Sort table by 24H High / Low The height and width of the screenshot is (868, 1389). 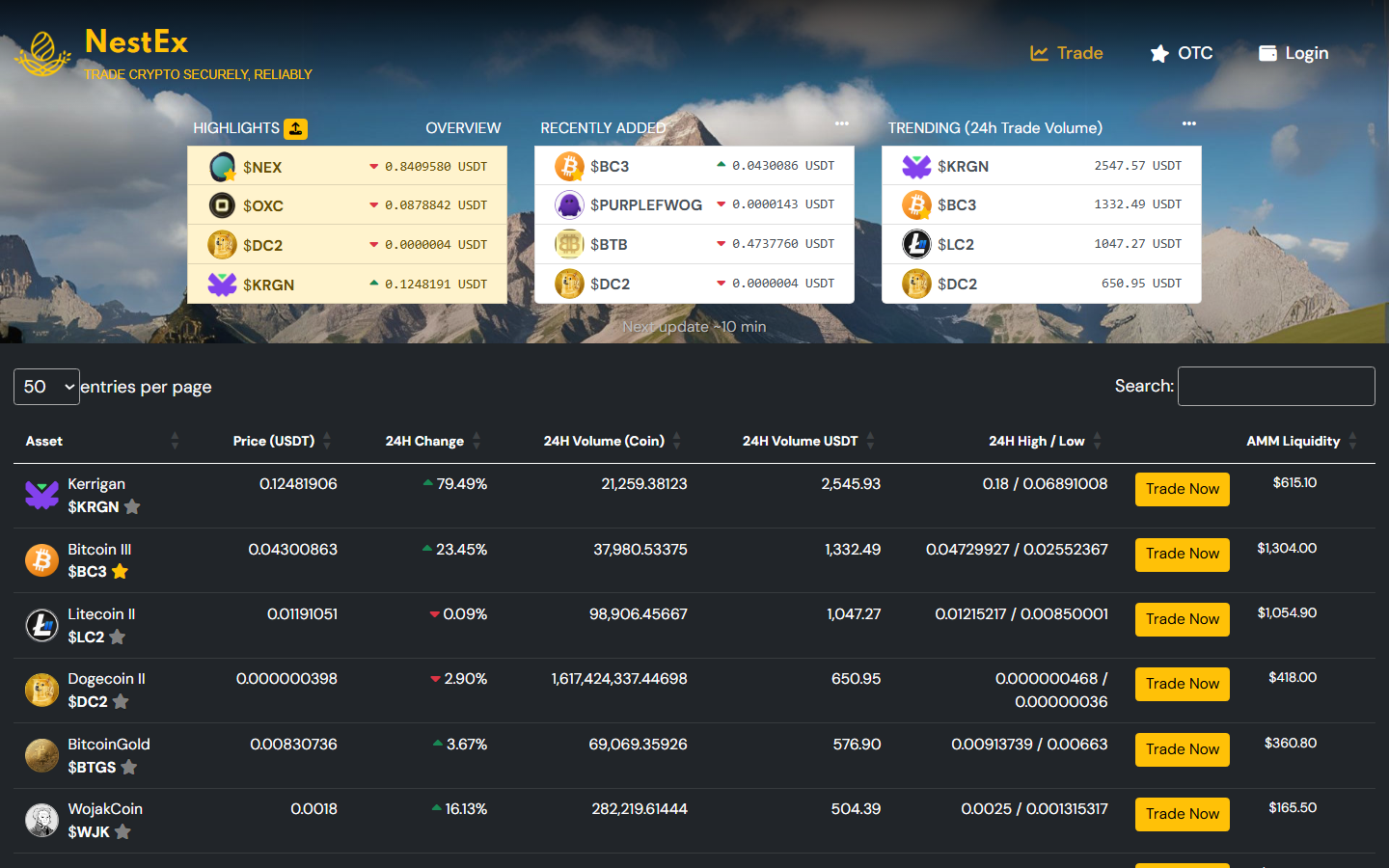tap(1045, 441)
